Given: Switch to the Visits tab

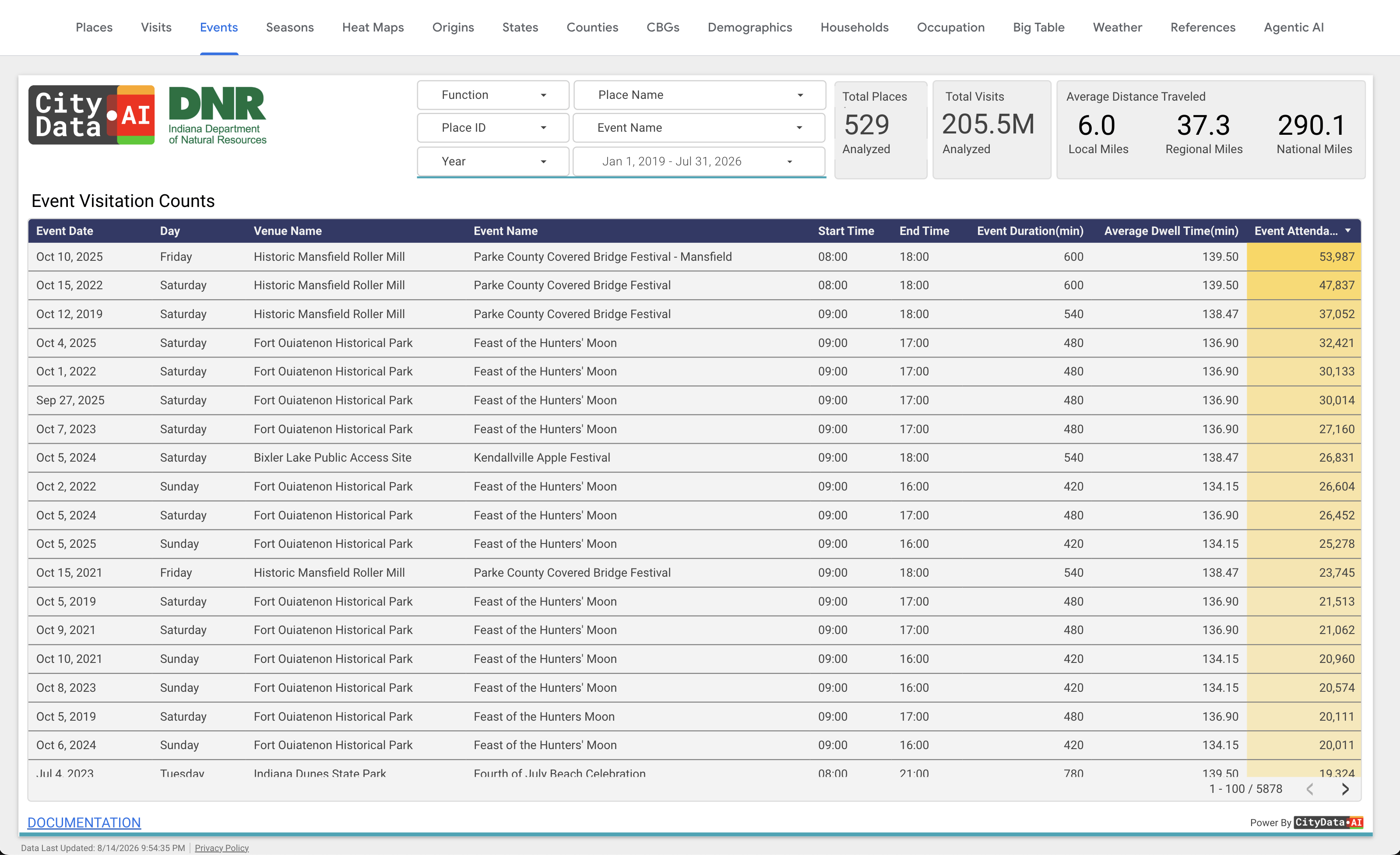Looking at the screenshot, I should pos(156,27).
